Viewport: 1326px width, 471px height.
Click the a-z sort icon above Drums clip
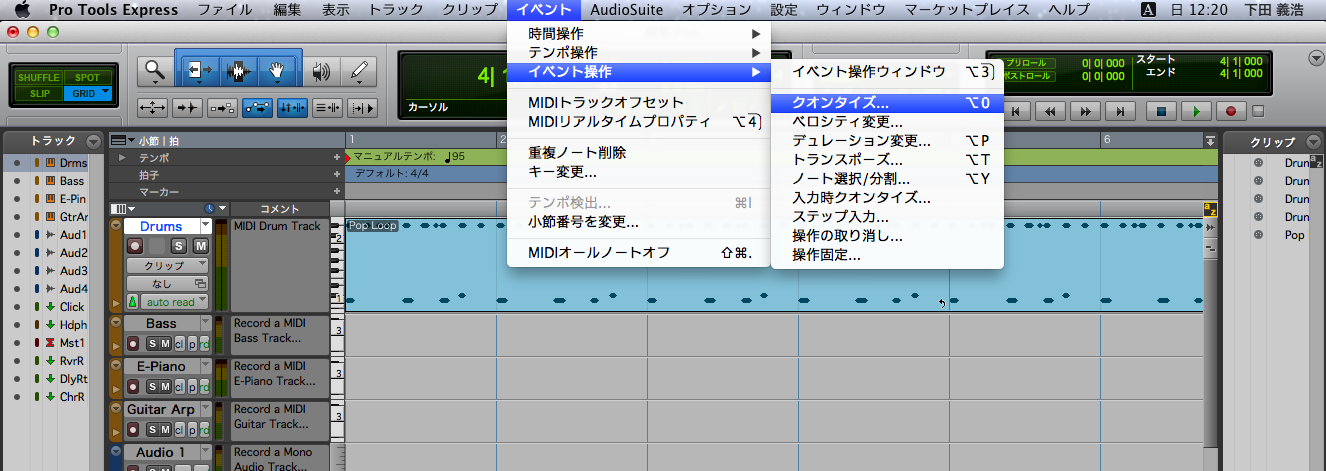pyautogui.click(x=1209, y=209)
